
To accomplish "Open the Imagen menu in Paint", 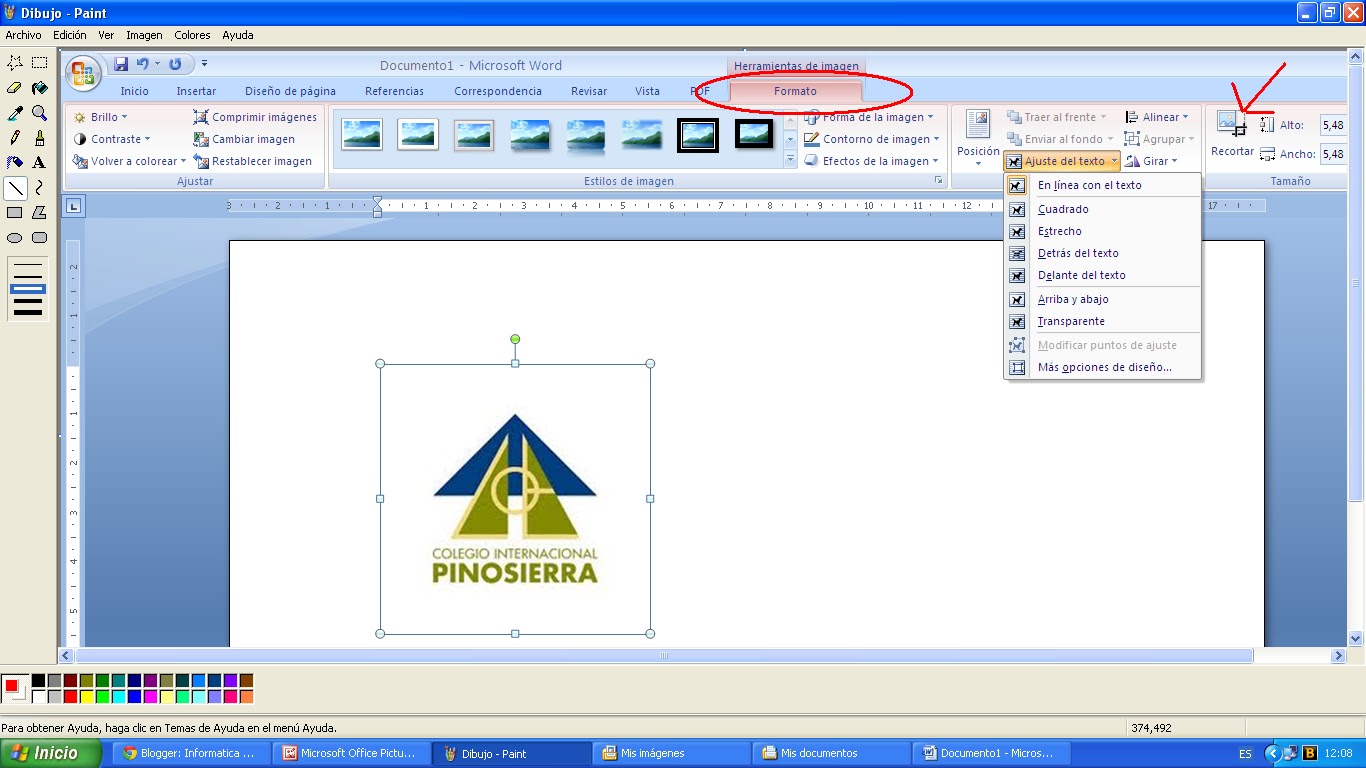I will pos(144,35).
